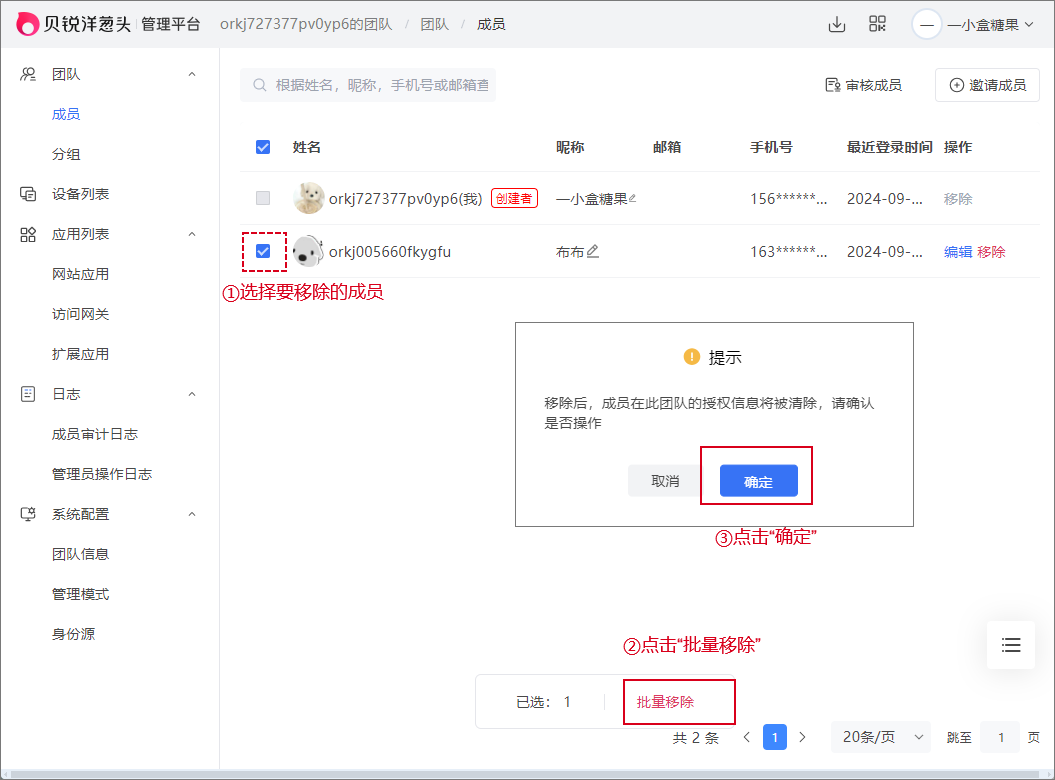Click the 贝锐洋葱头 logo icon

(26, 23)
